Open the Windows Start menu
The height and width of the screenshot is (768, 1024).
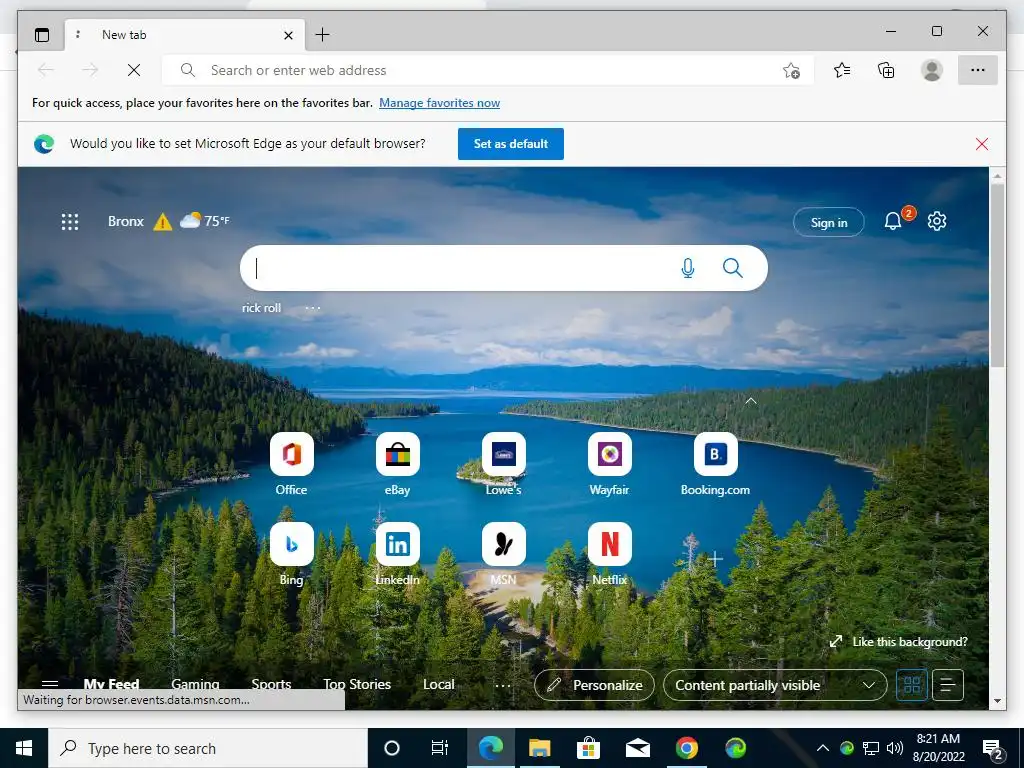click(24, 748)
